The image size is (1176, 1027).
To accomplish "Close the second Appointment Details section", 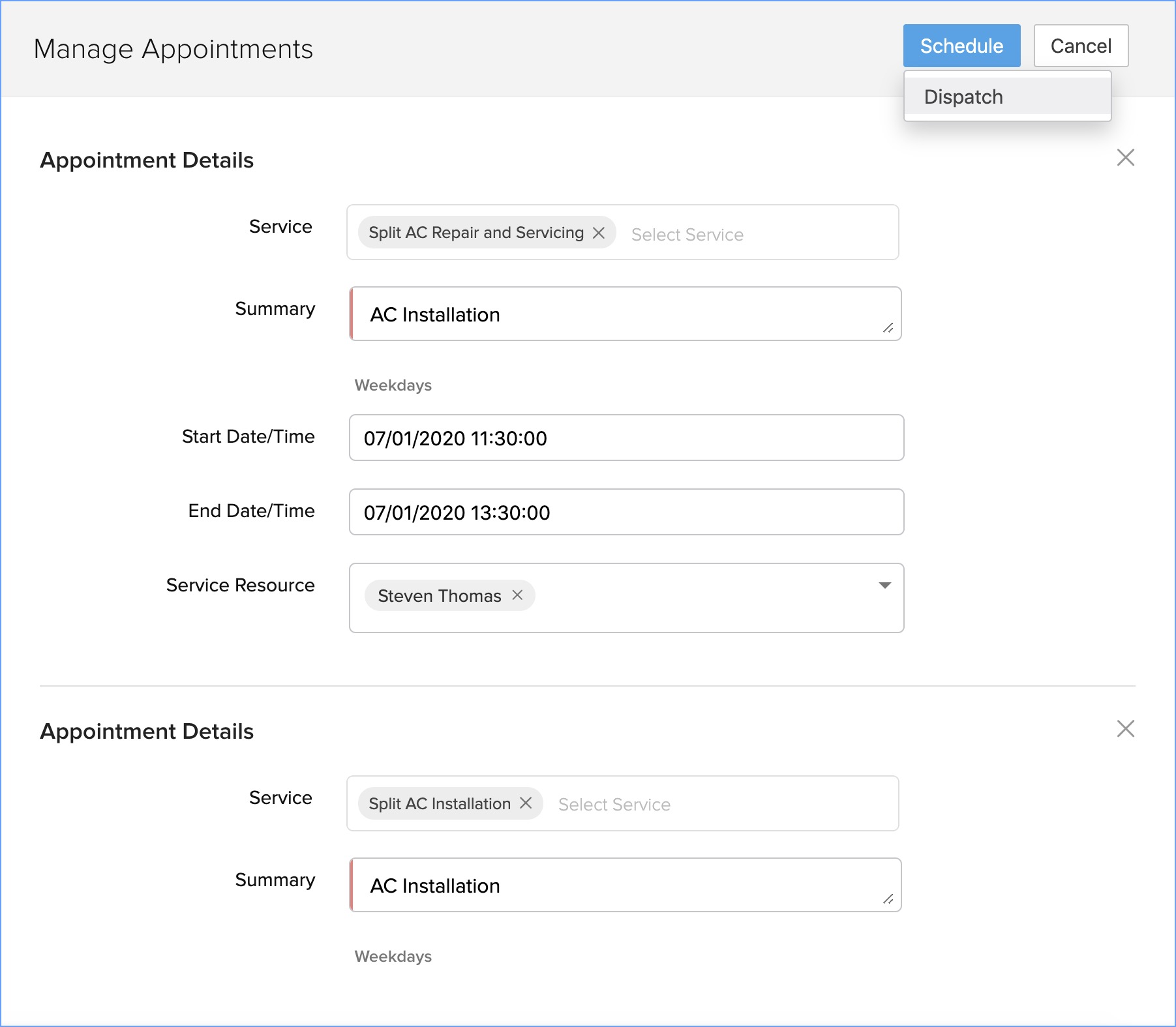I will coord(1125,729).
